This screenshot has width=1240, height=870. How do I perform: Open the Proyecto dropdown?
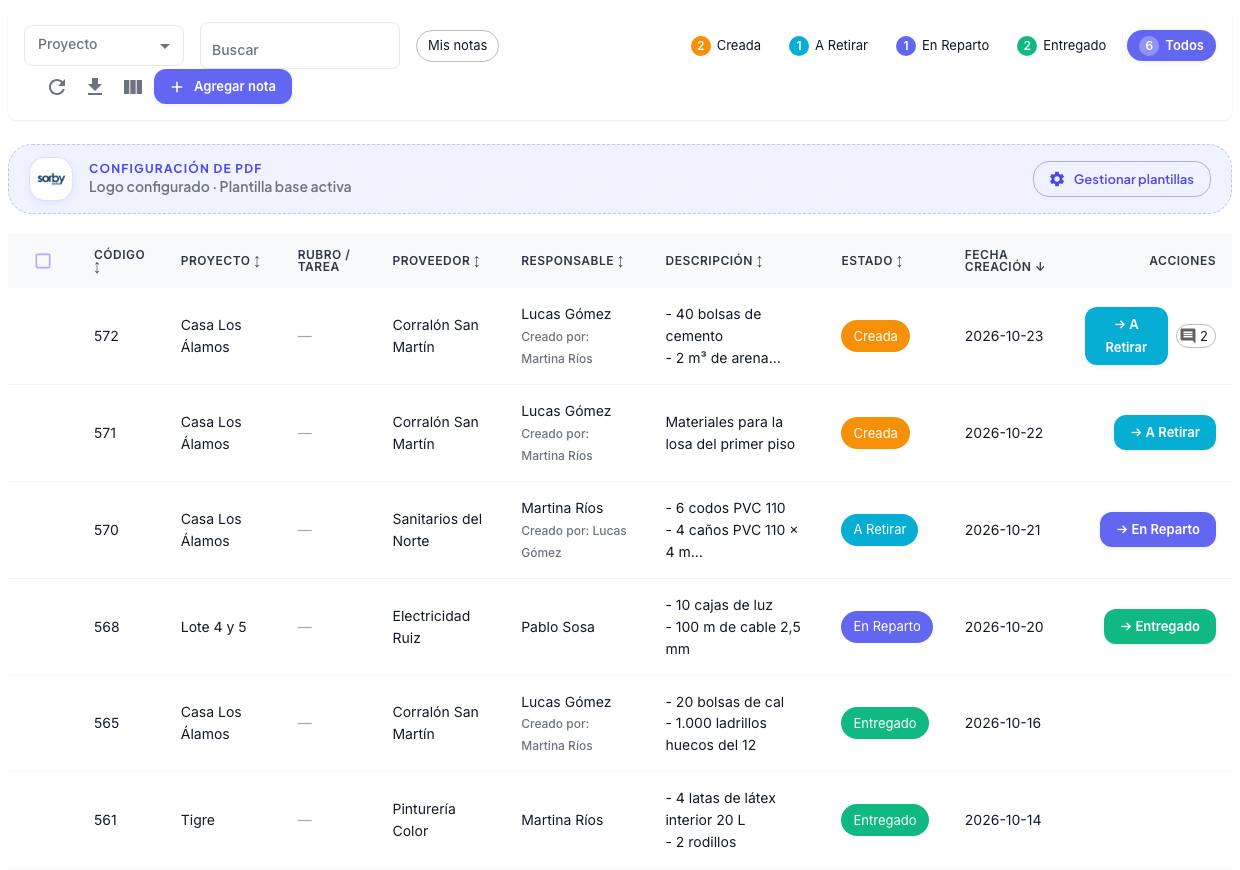(104, 45)
